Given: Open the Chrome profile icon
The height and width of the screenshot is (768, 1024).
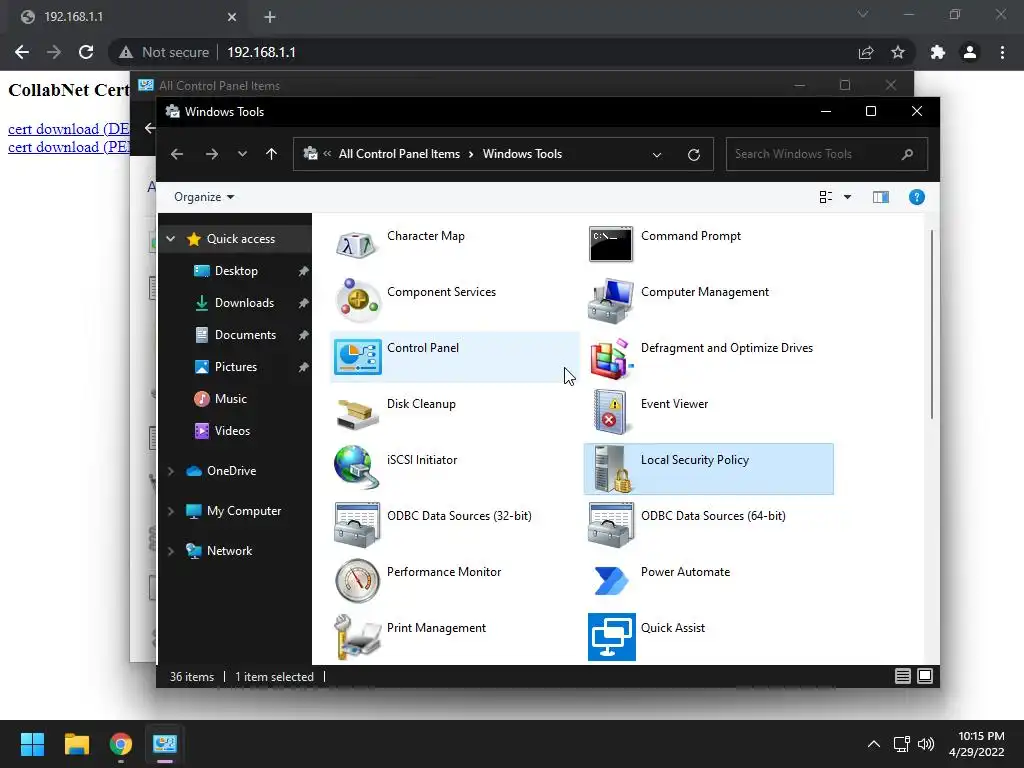Looking at the screenshot, I should (970, 52).
